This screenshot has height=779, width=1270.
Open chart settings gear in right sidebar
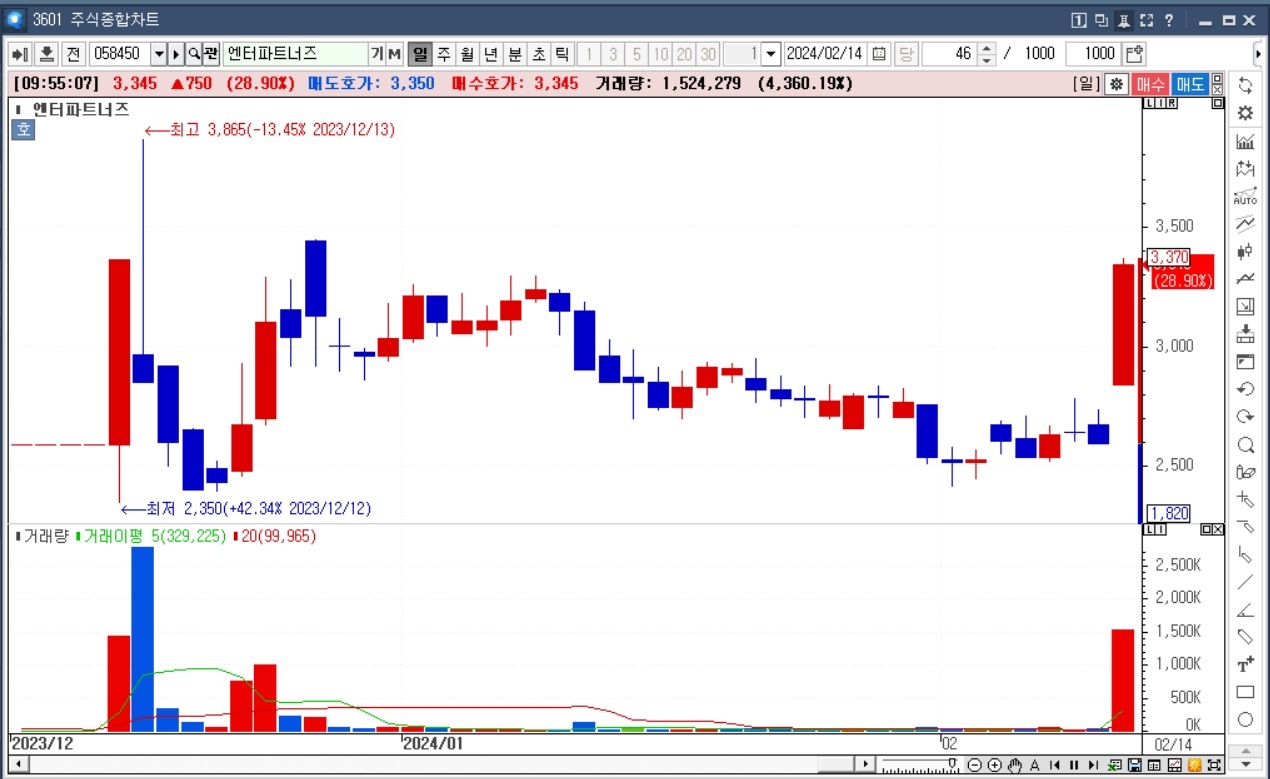(1245, 113)
